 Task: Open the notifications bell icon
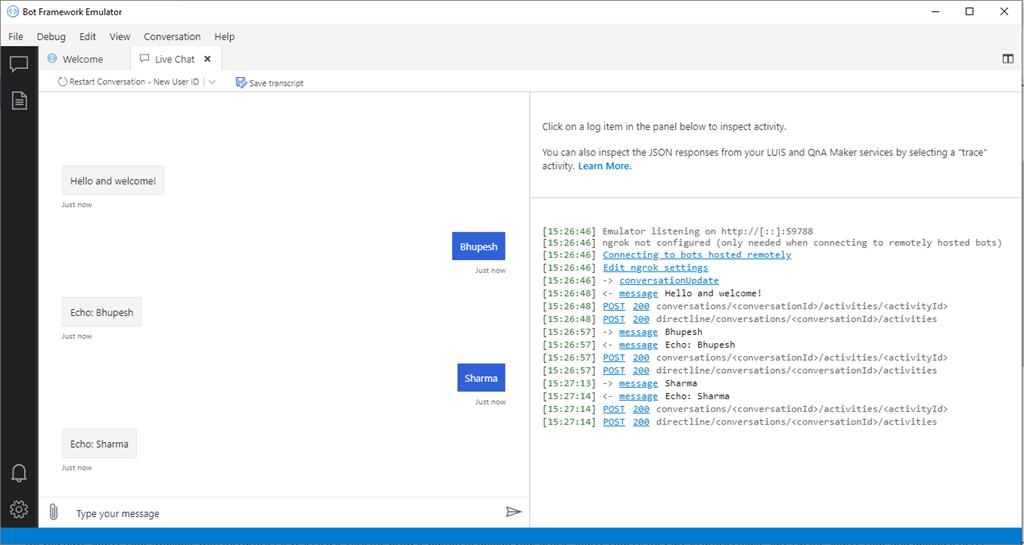click(x=19, y=473)
